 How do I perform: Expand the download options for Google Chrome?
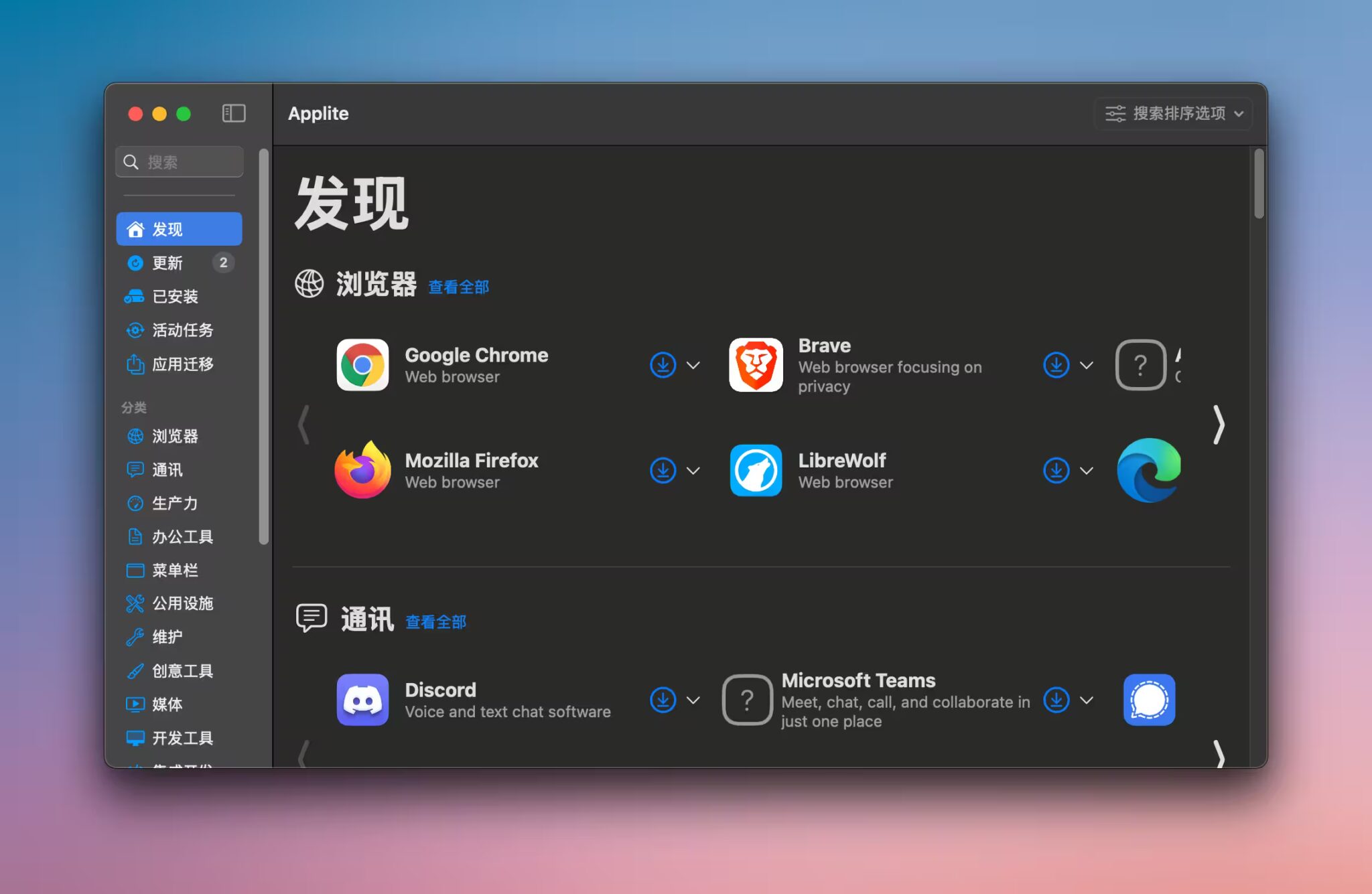[693, 365]
